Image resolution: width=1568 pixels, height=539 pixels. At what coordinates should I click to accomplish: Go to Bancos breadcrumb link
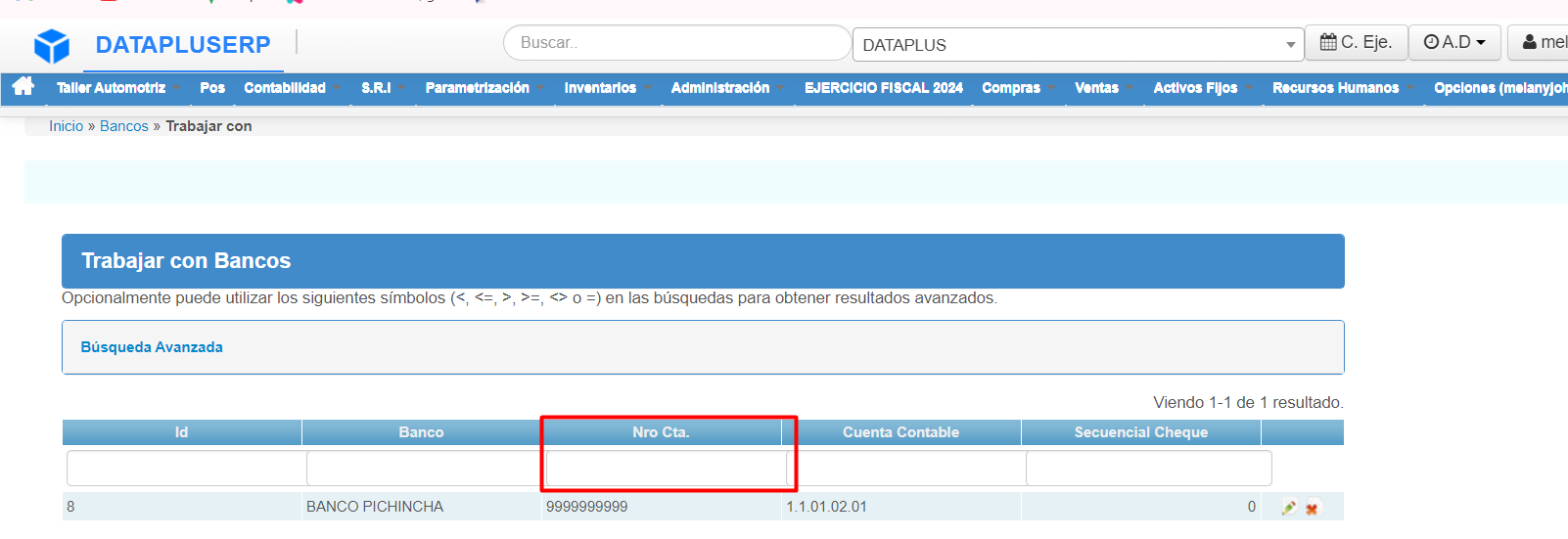[124, 126]
